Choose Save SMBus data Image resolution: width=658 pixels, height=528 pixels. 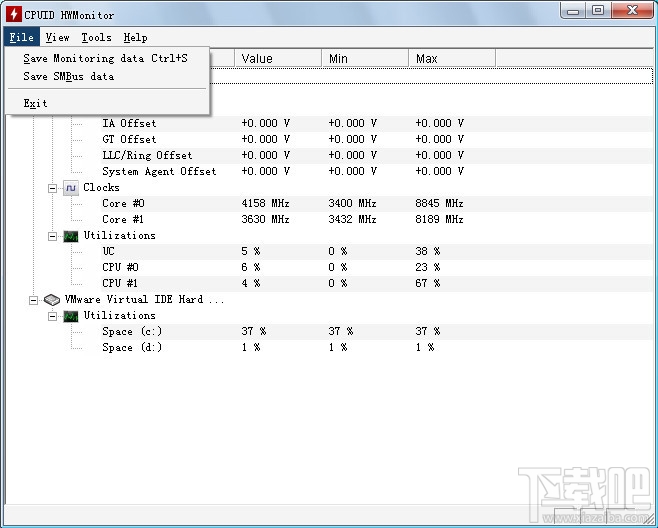coord(107,76)
